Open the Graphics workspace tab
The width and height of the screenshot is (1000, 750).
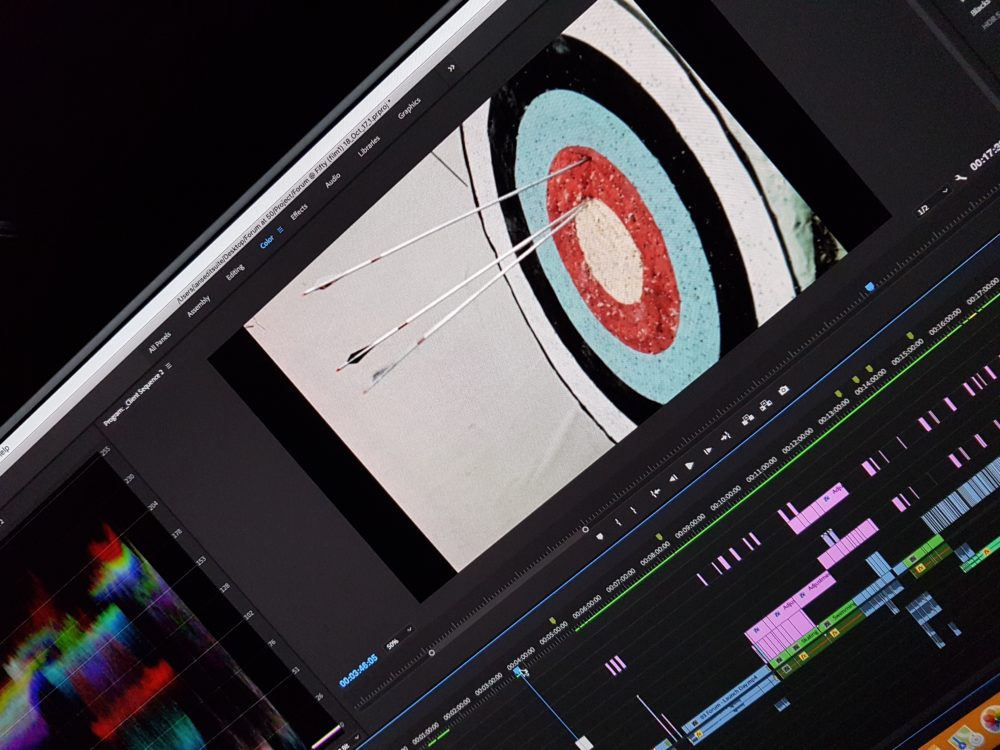409,109
